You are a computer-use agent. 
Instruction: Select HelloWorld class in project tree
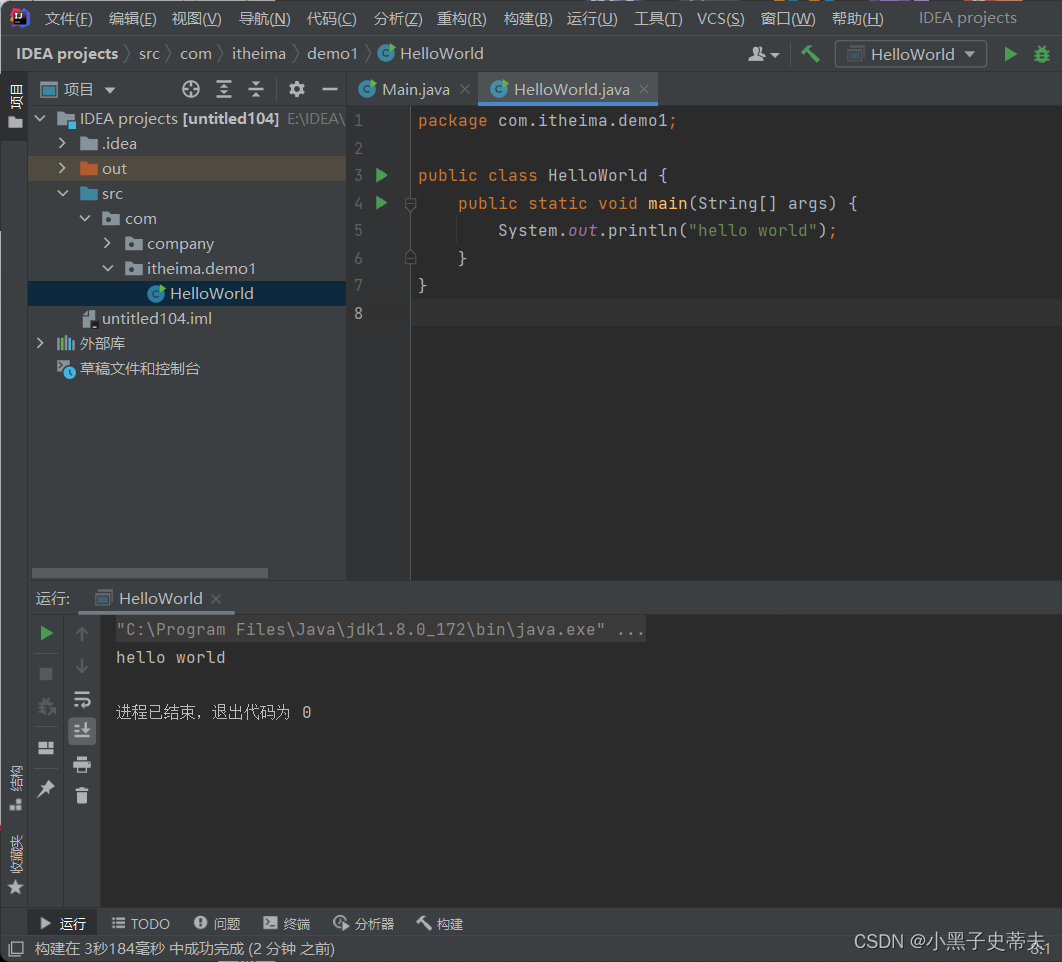click(187, 293)
